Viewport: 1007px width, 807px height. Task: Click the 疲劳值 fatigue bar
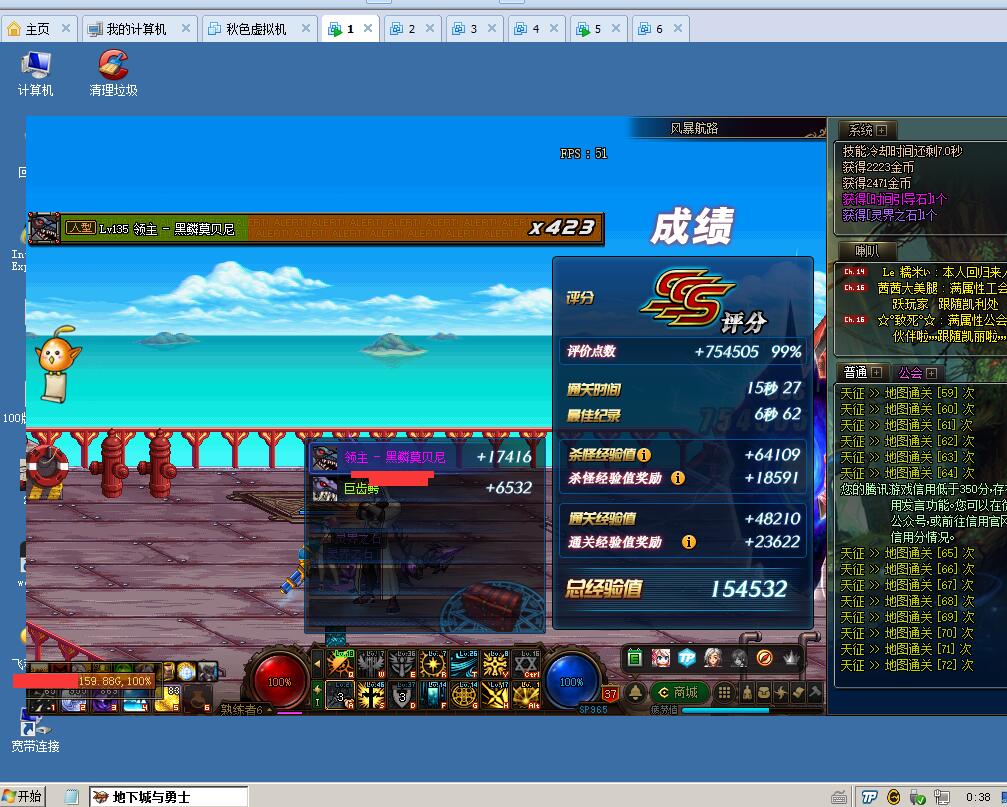click(x=752, y=710)
